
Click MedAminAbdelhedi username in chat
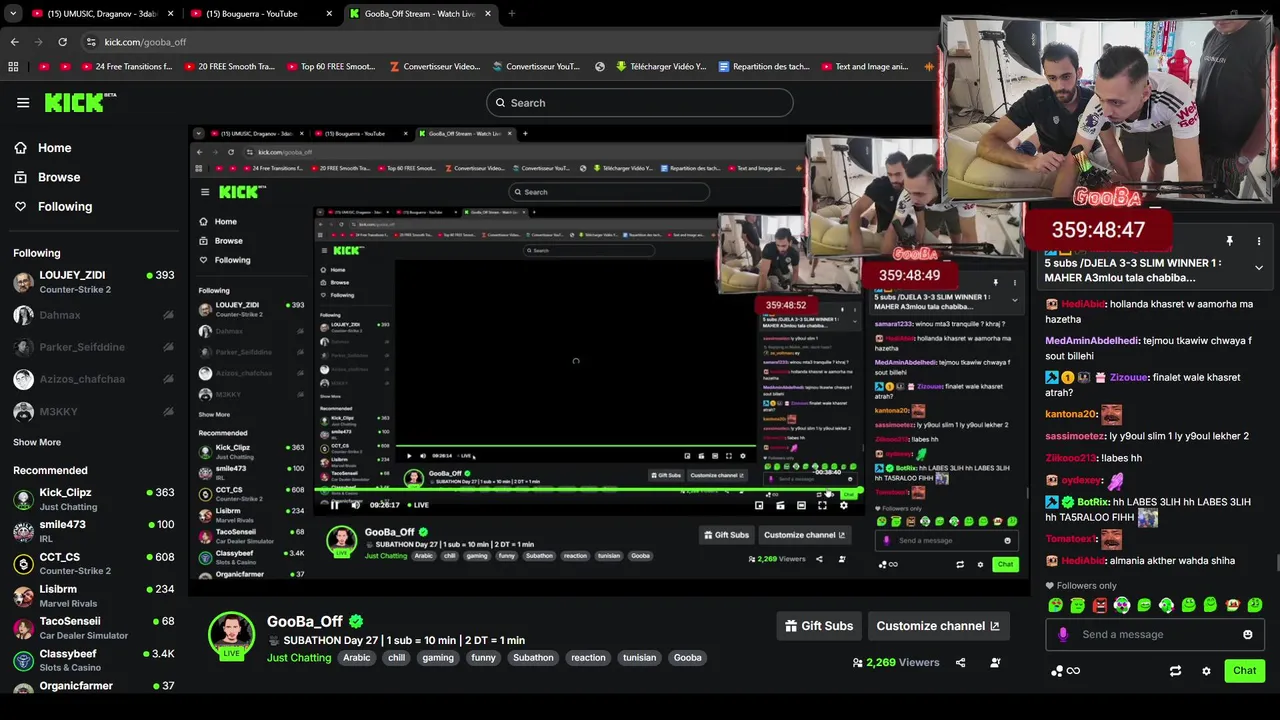tap(1092, 341)
